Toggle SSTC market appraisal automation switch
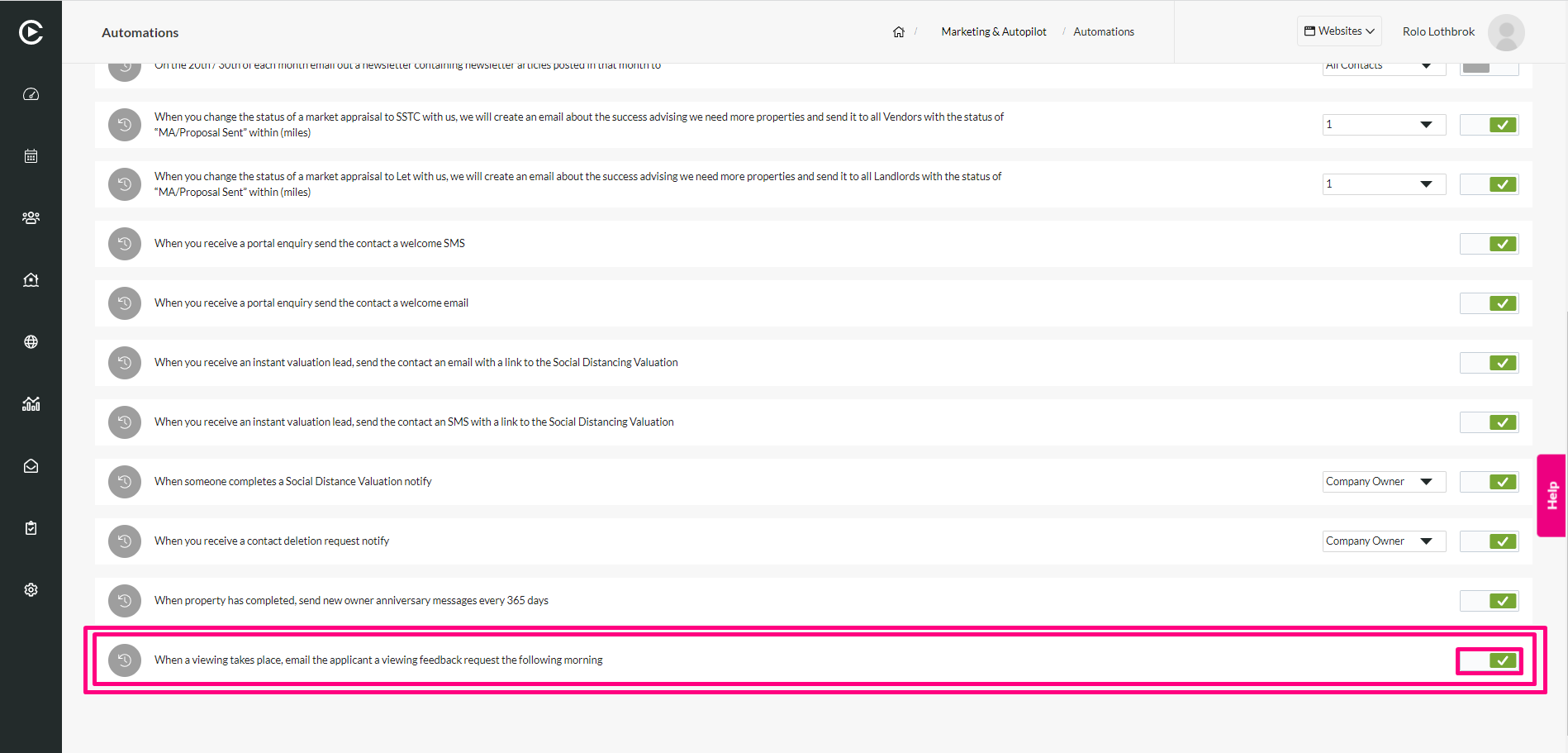This screenshot has height=753, width=1568. click(1489, 125)
